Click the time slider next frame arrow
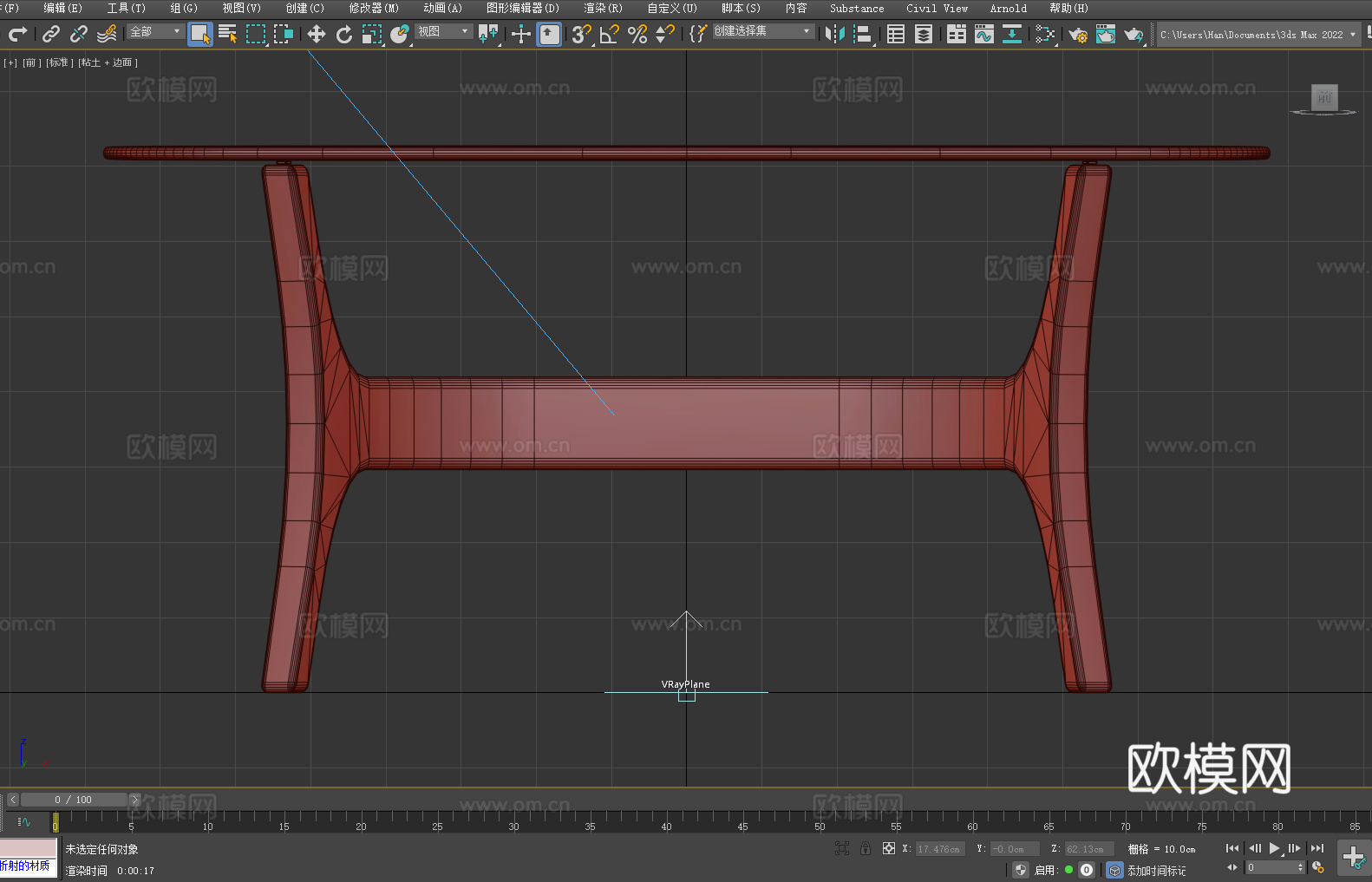 134,800
